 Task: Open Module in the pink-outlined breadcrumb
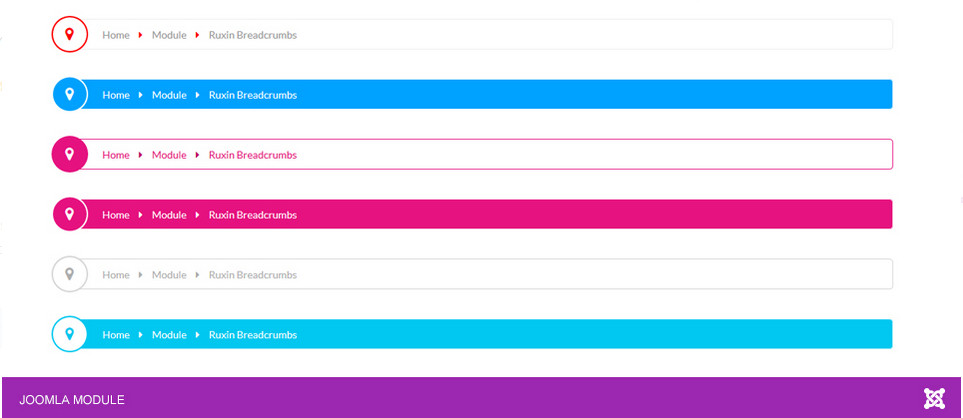(169, 155)
